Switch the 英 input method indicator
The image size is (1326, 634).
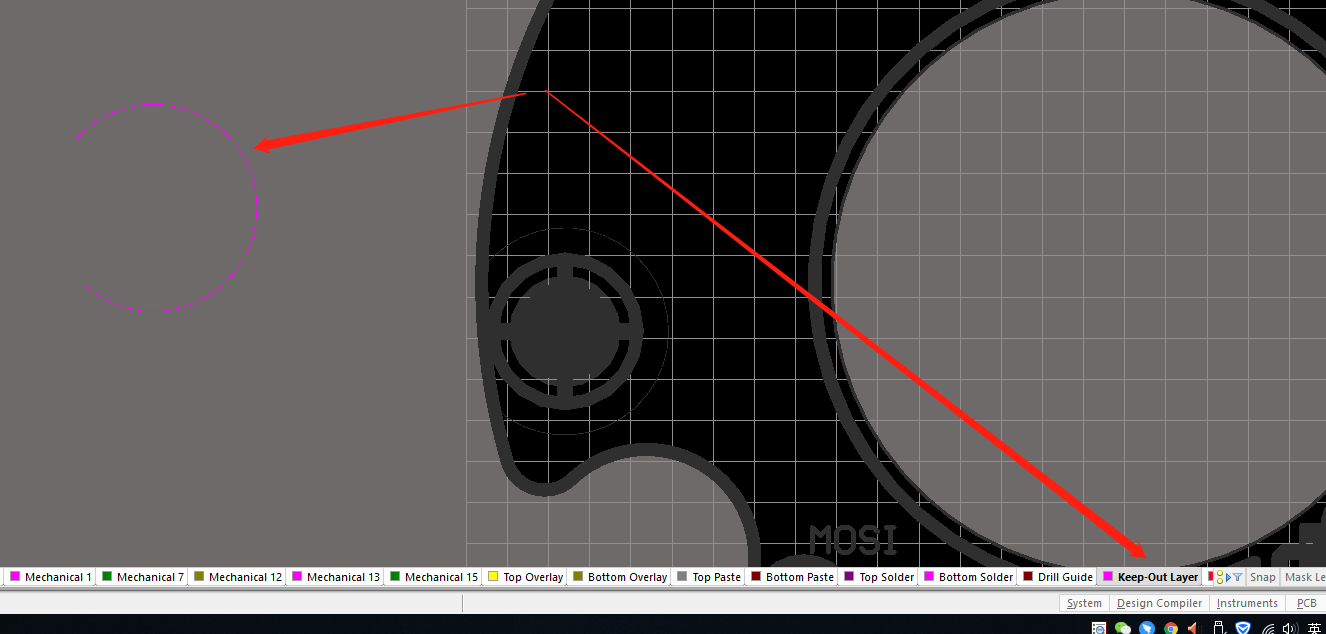point(1314,628)
